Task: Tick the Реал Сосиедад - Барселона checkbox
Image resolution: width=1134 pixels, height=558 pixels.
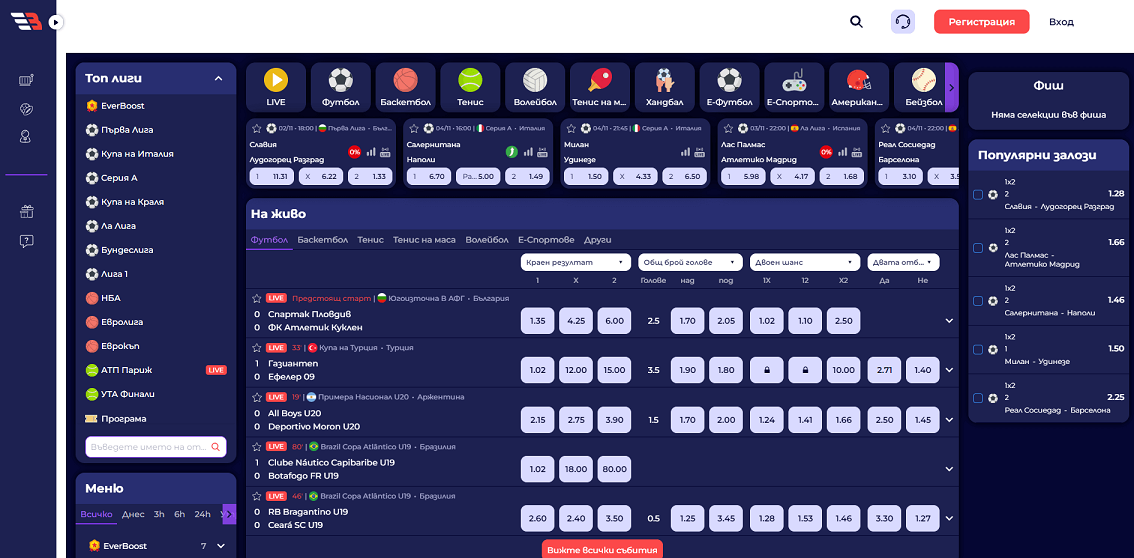Action: point(978,397)
